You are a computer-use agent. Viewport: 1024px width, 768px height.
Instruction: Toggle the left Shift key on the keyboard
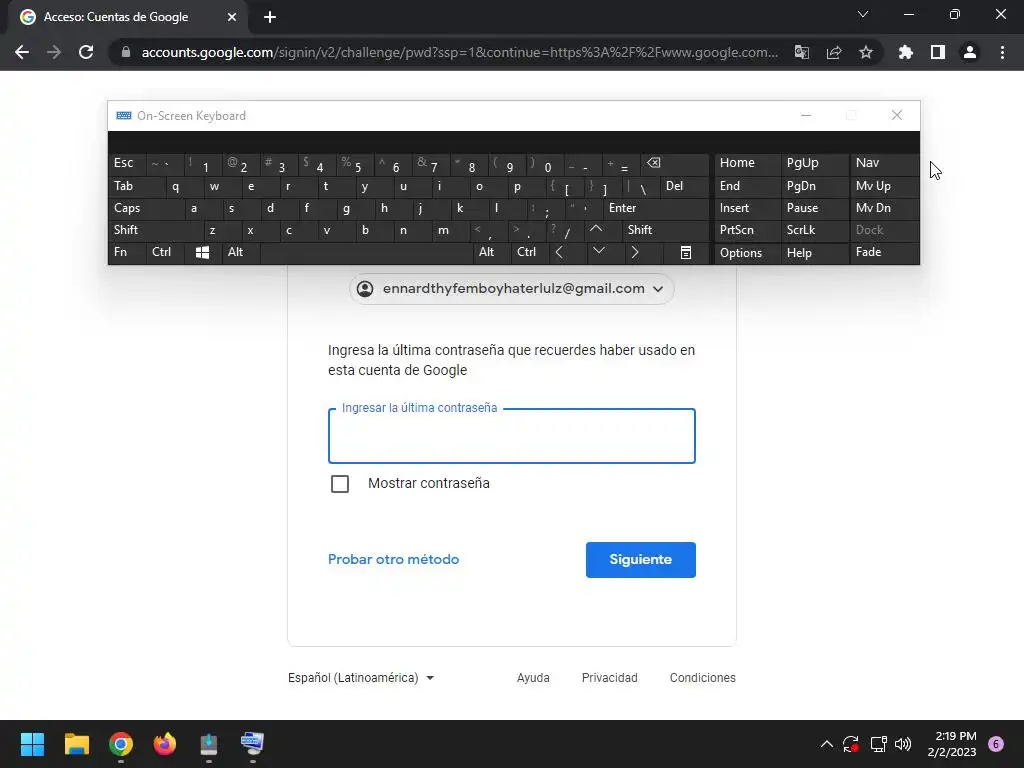(x=155, y=230)
